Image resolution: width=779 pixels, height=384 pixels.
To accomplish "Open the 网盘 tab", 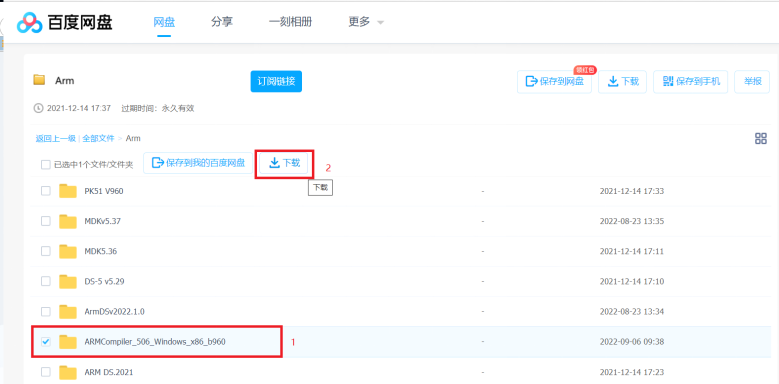I will [164, 22].
